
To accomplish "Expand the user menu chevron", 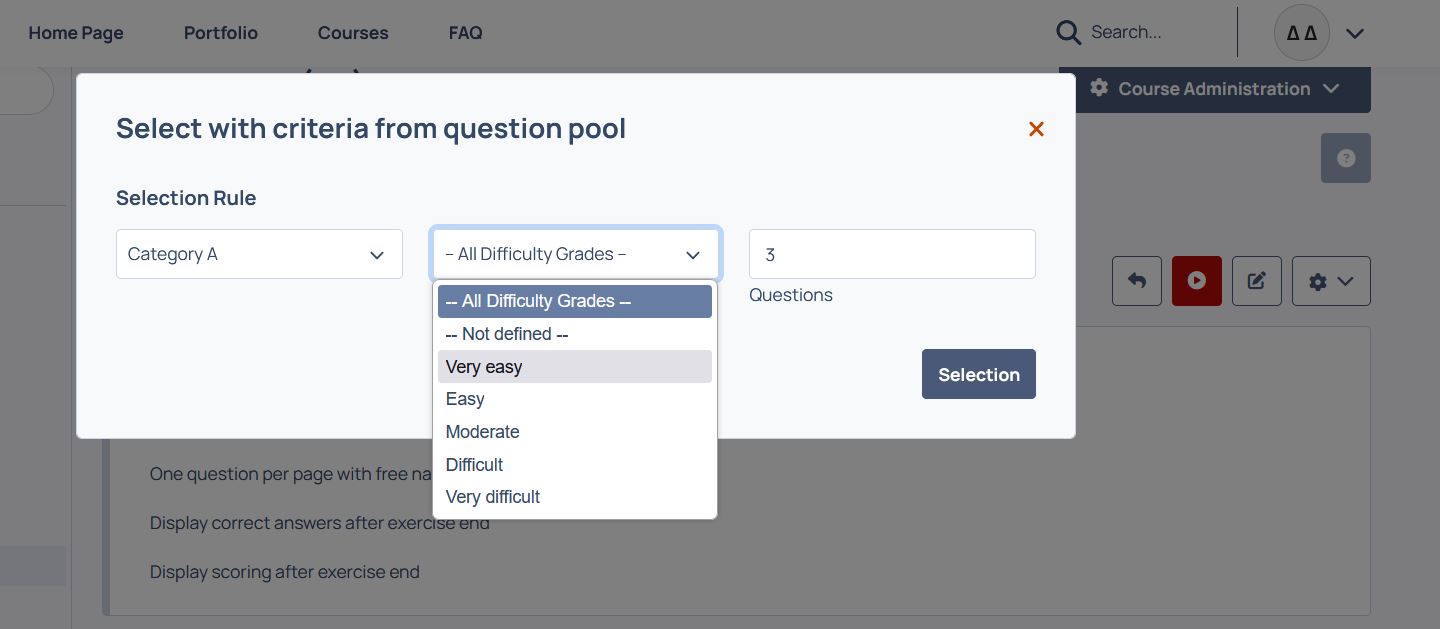I will click(1355, 33).
